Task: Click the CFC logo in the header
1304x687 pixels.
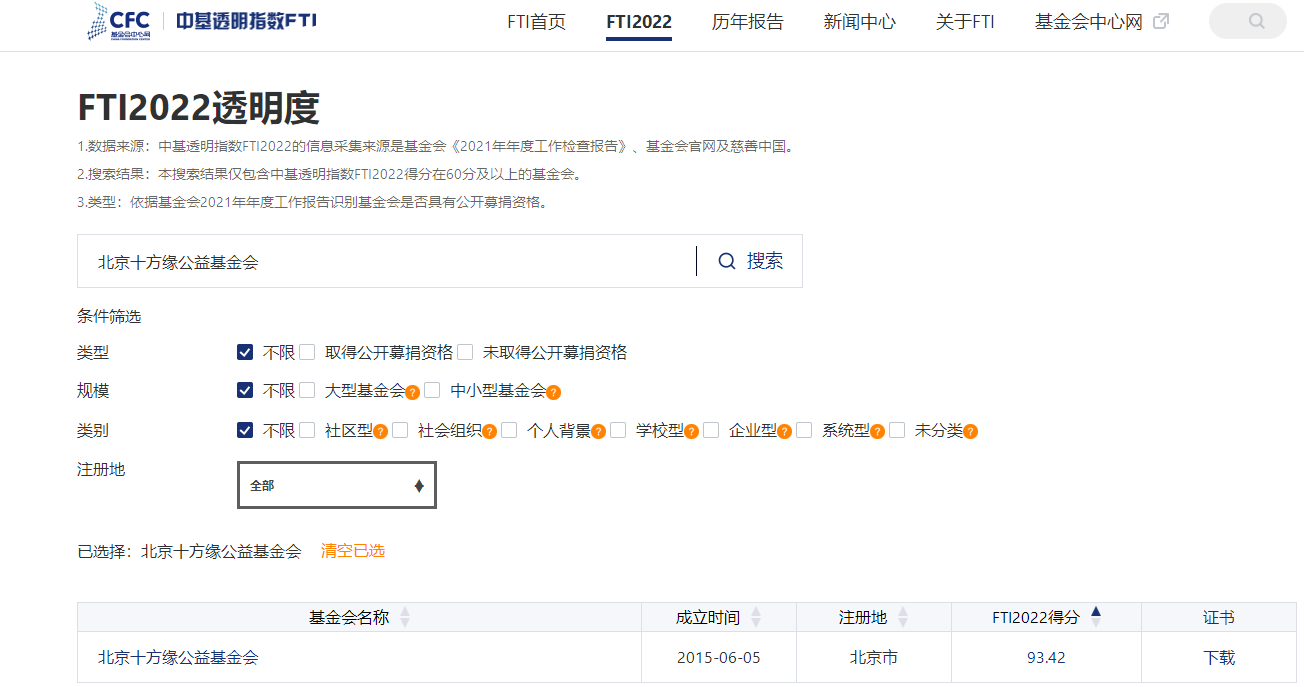Action: click(120, 21)
